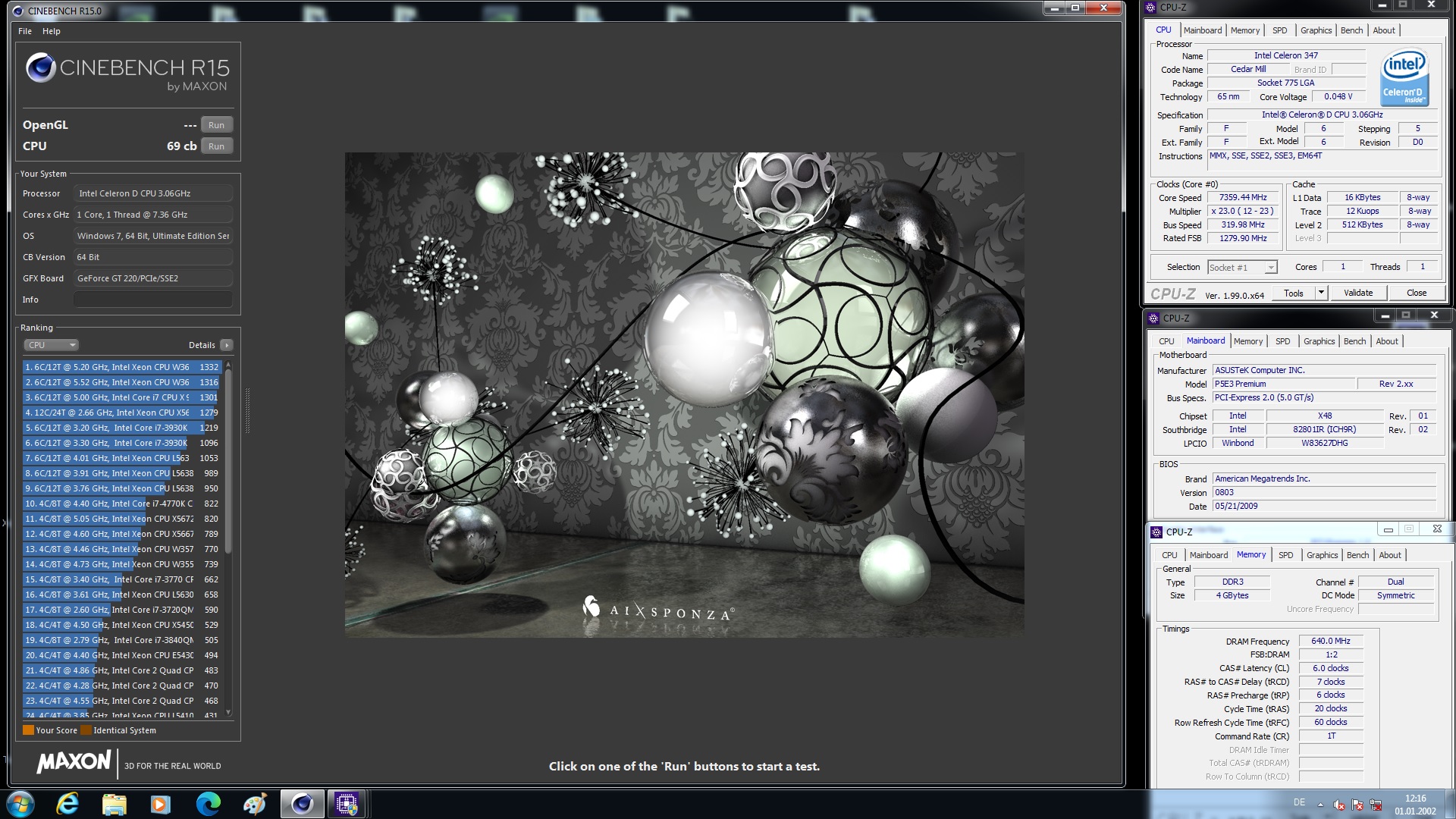Click the Core Speed value 7359.44 MHz

pyautogui.click(x=1244, y=197)
